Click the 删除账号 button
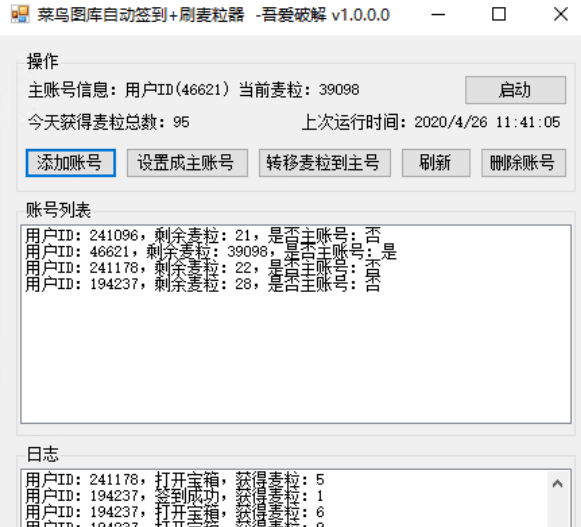The height and width of the screenshot is (527, 581). [x=524, y=163]
